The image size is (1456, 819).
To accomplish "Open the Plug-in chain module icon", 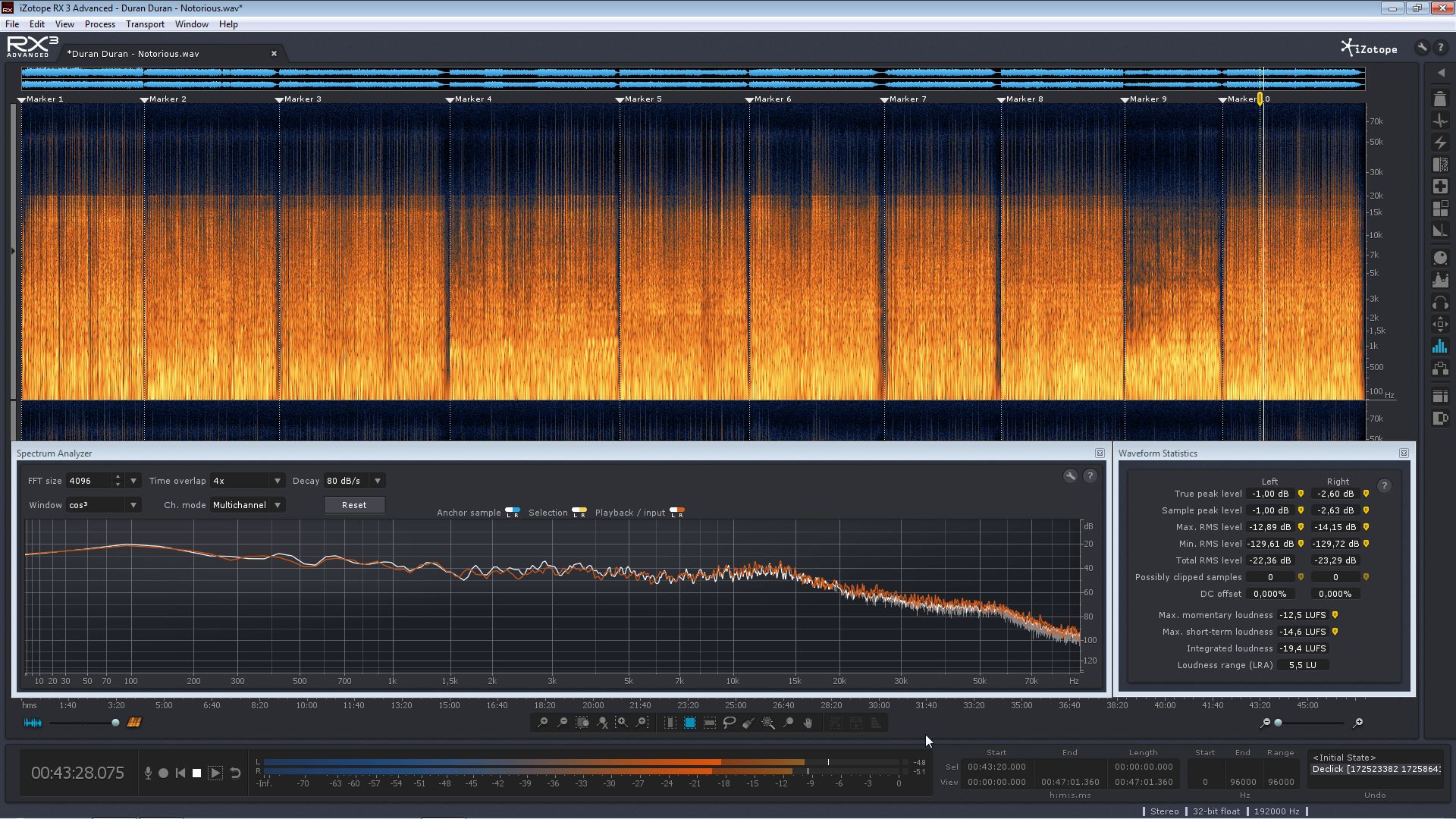I will point(1440,369).
